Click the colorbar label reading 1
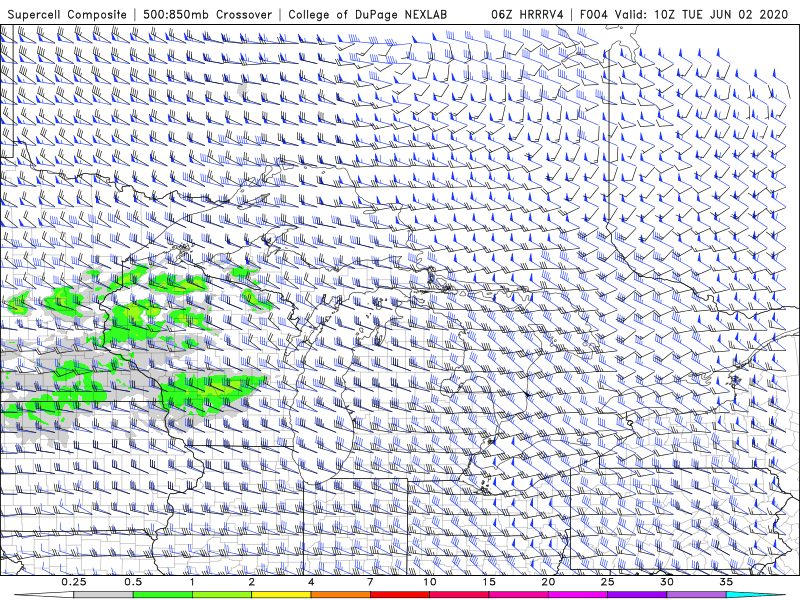 point(192,582)
